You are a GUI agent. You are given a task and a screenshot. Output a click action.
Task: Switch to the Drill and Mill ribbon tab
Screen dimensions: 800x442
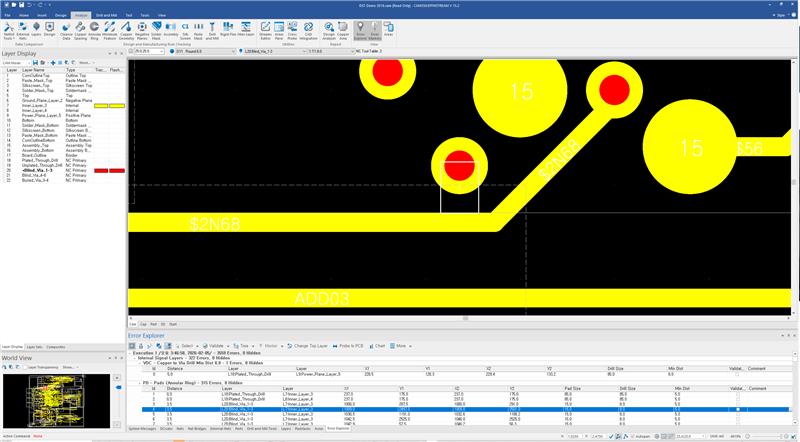(107, 15)
